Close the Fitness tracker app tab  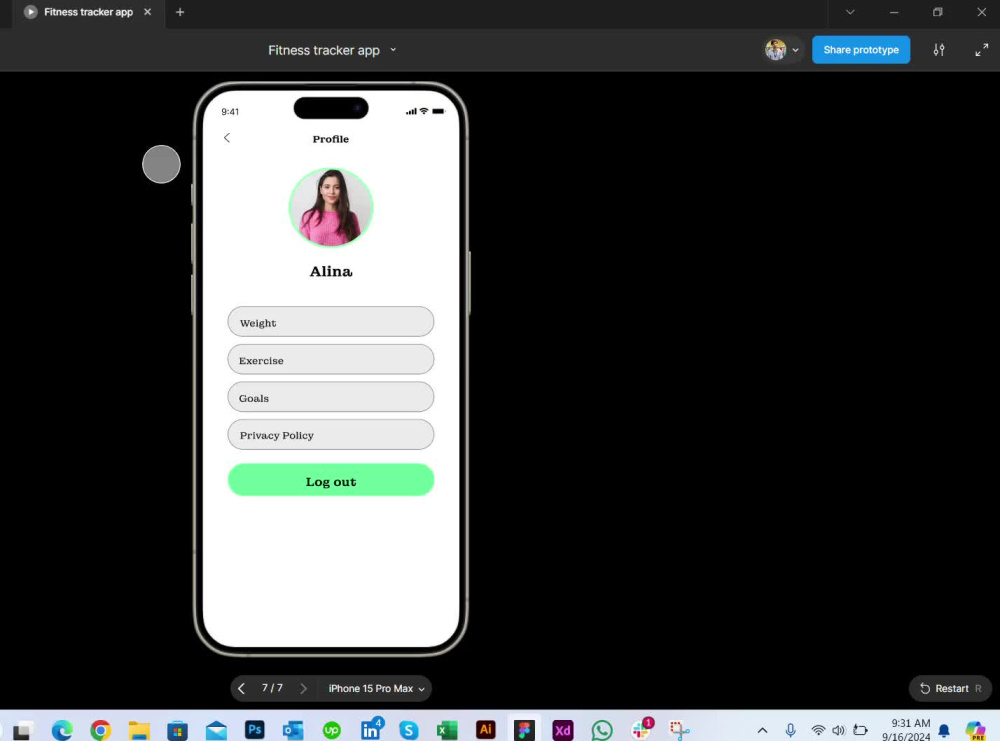(147, 12)
